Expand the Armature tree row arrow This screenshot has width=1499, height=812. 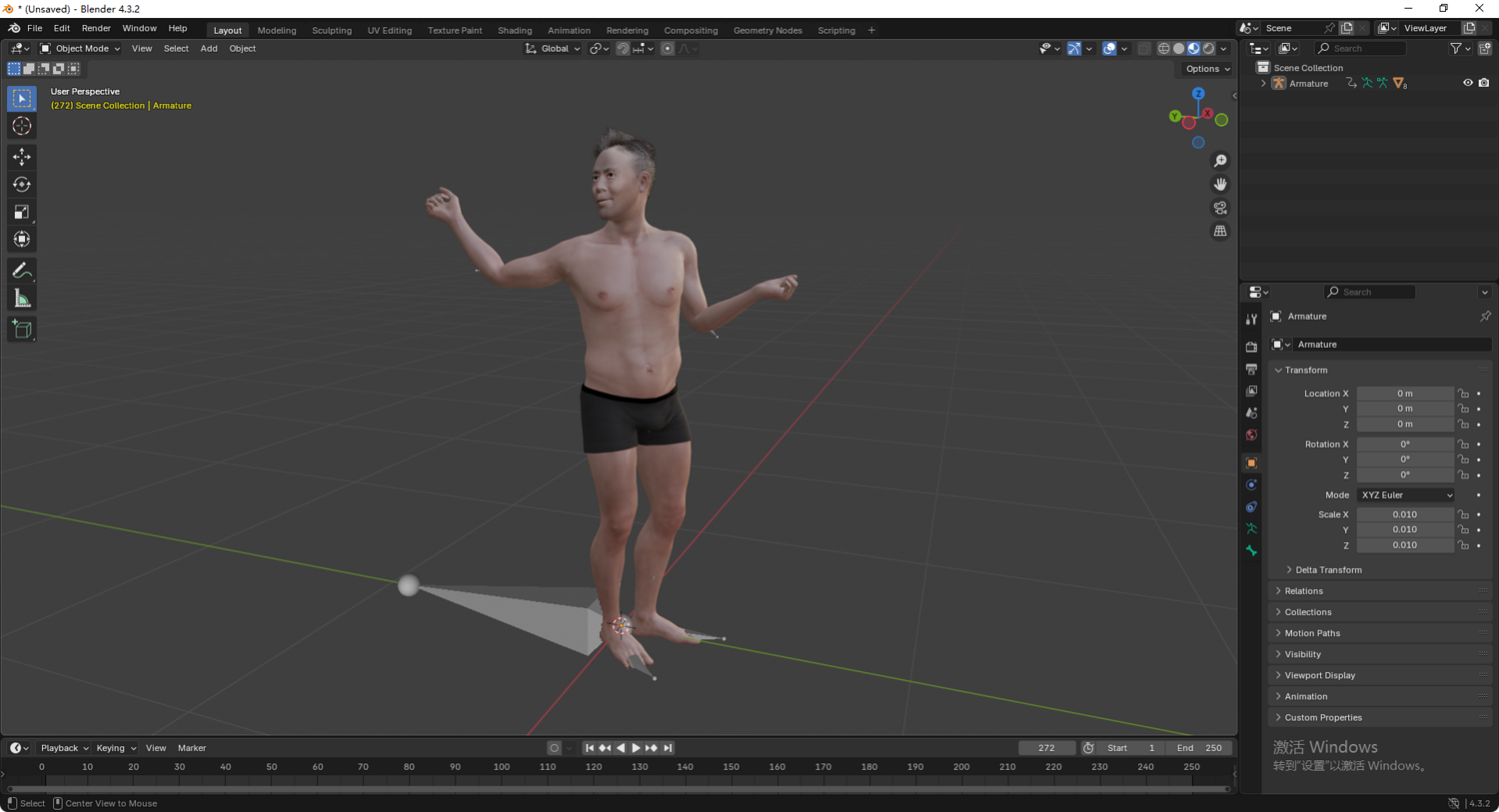pos(1263,84)
